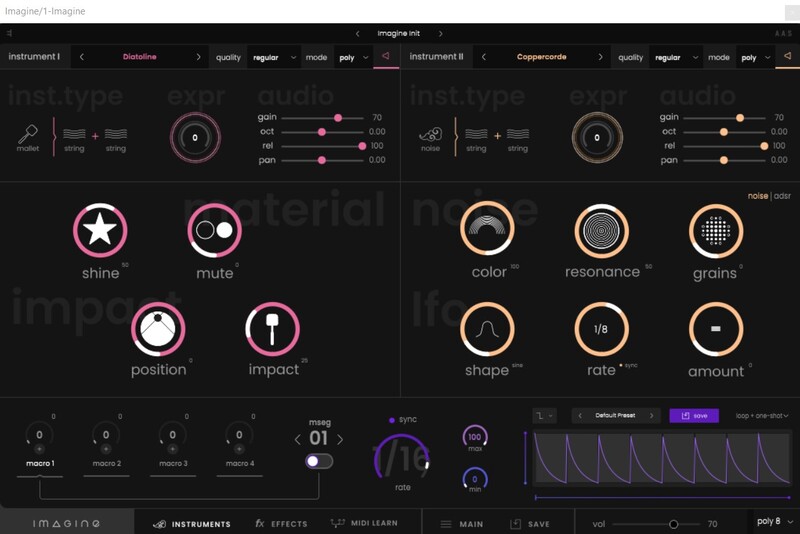Click the noise color knob

(x=487, y=228)
